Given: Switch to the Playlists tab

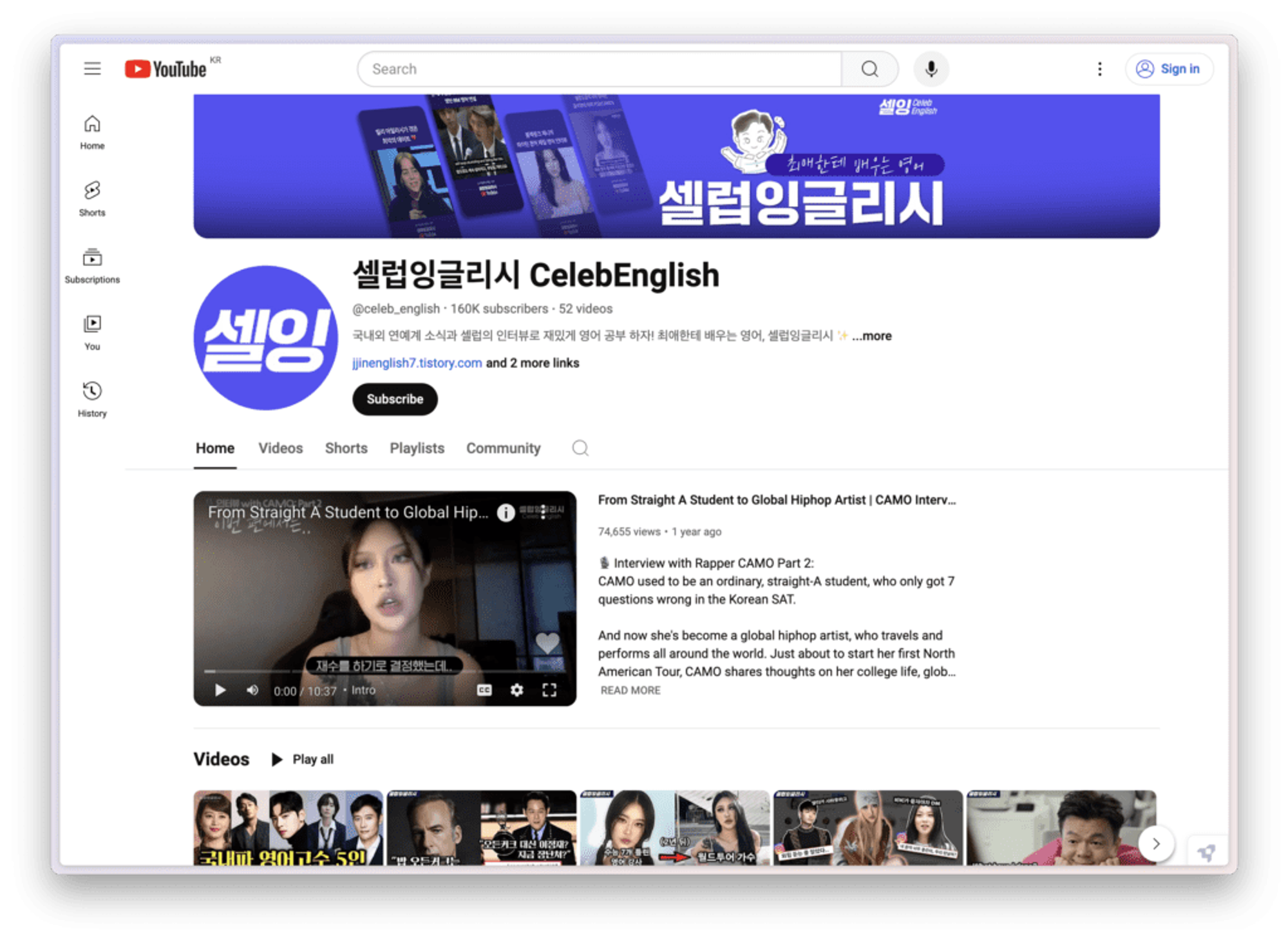Looking at the screenshot, I should click(x=417, y=448).
